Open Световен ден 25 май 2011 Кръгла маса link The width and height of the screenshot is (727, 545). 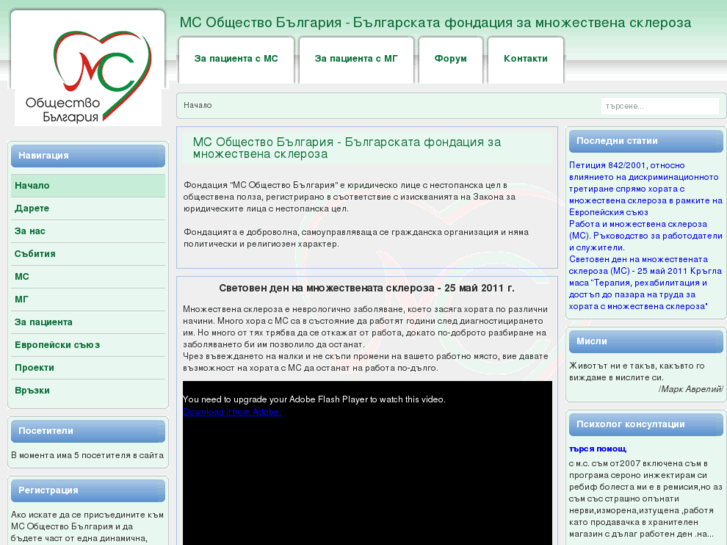[x=645, y=283]
